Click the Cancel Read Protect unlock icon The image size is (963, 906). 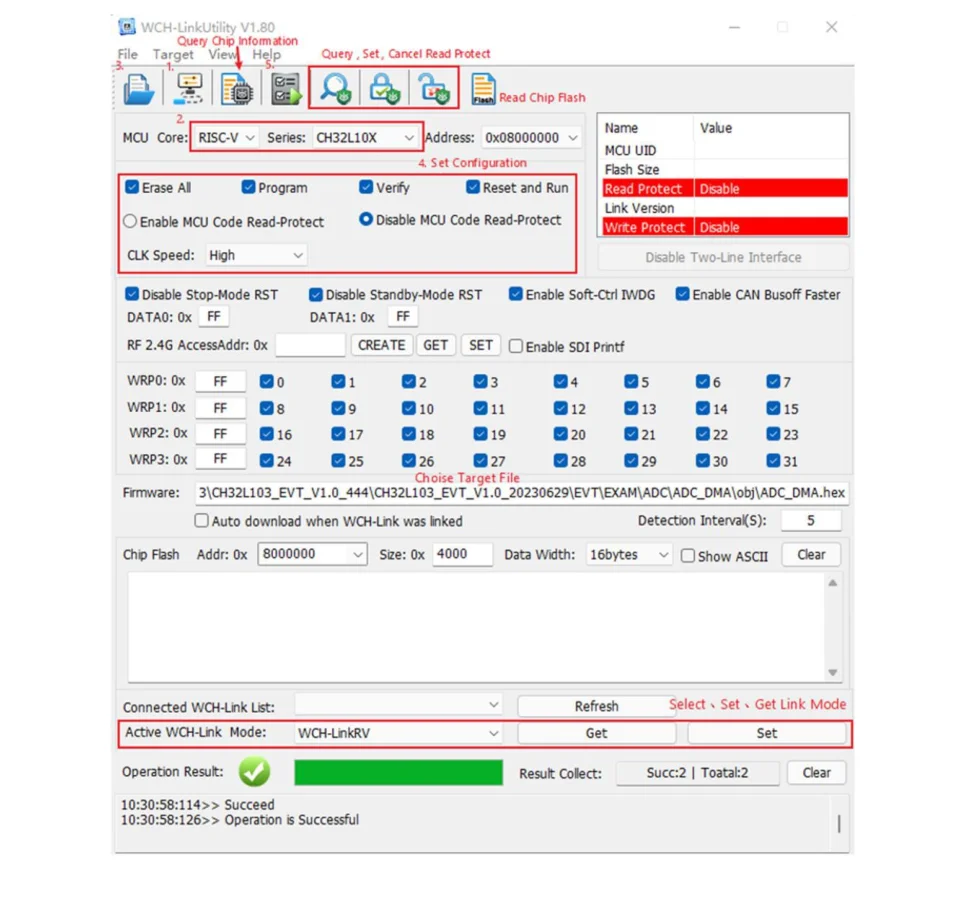click(x=434, y=88)
